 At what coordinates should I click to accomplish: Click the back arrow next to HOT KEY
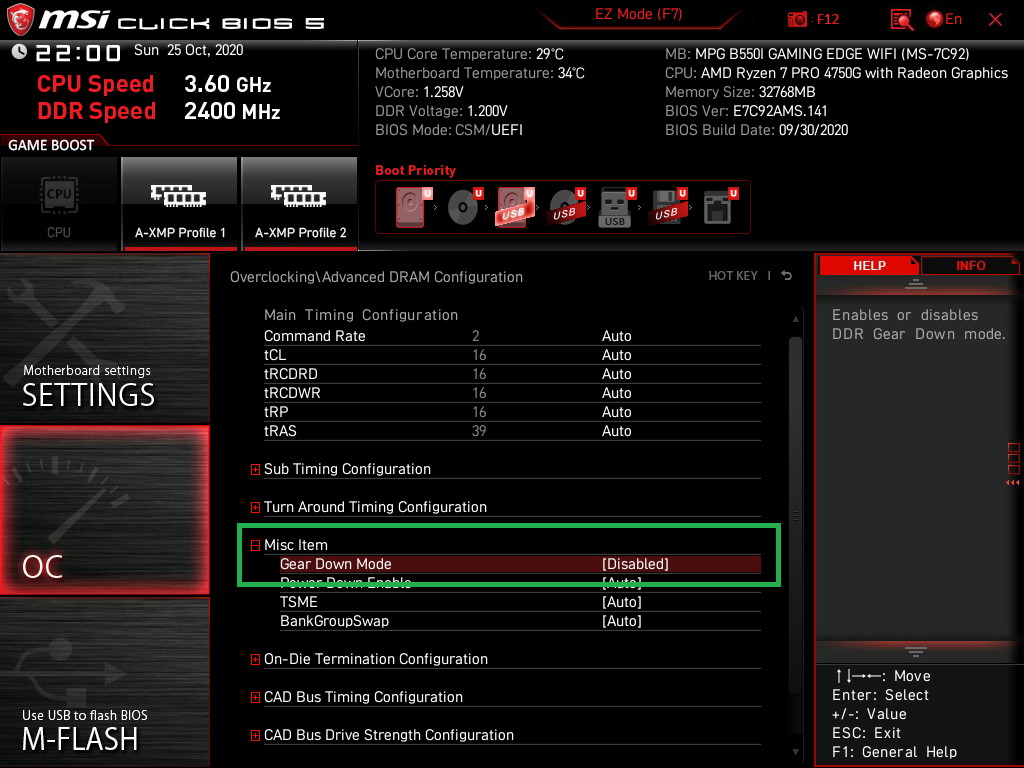[787, 276]
